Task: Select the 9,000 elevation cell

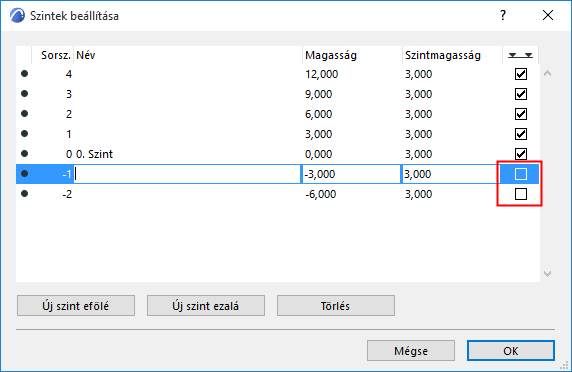Action: (318, 94)
